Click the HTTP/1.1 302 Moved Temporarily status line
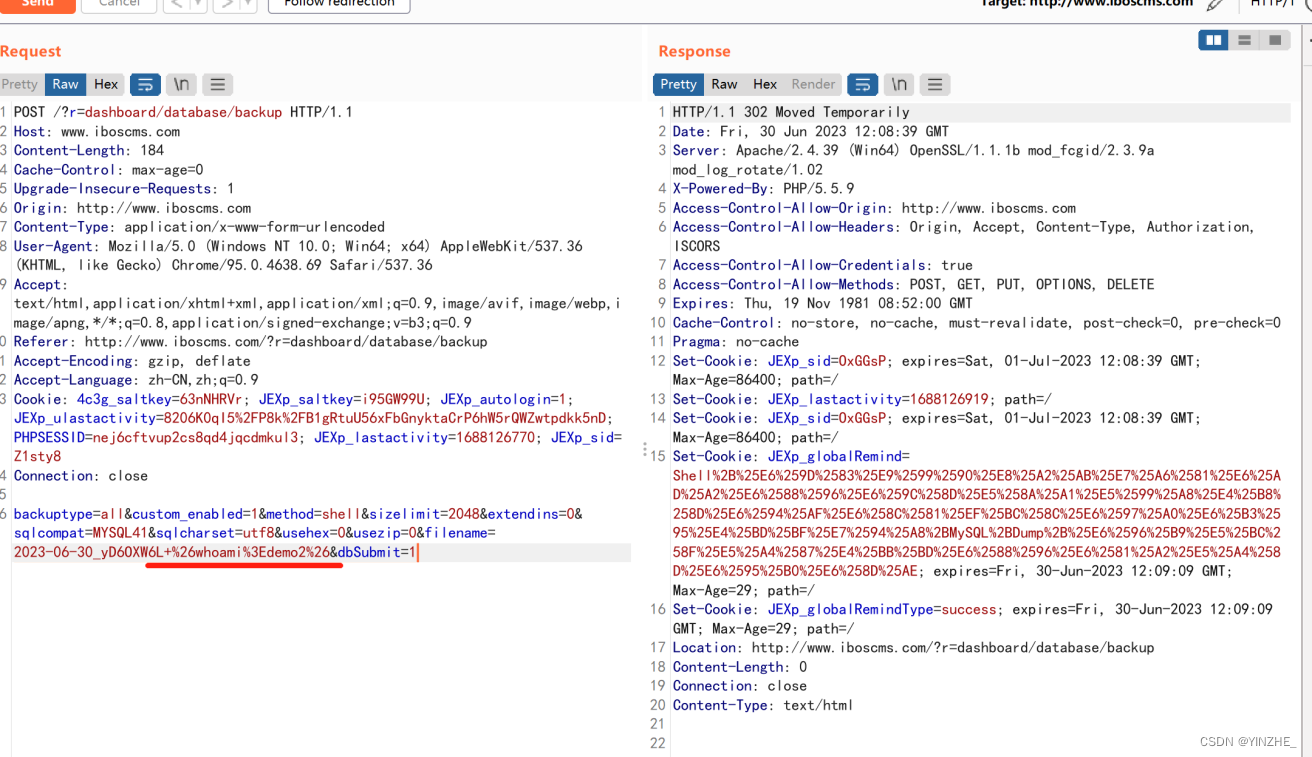 pyautogui.click(x=791, y=112)
